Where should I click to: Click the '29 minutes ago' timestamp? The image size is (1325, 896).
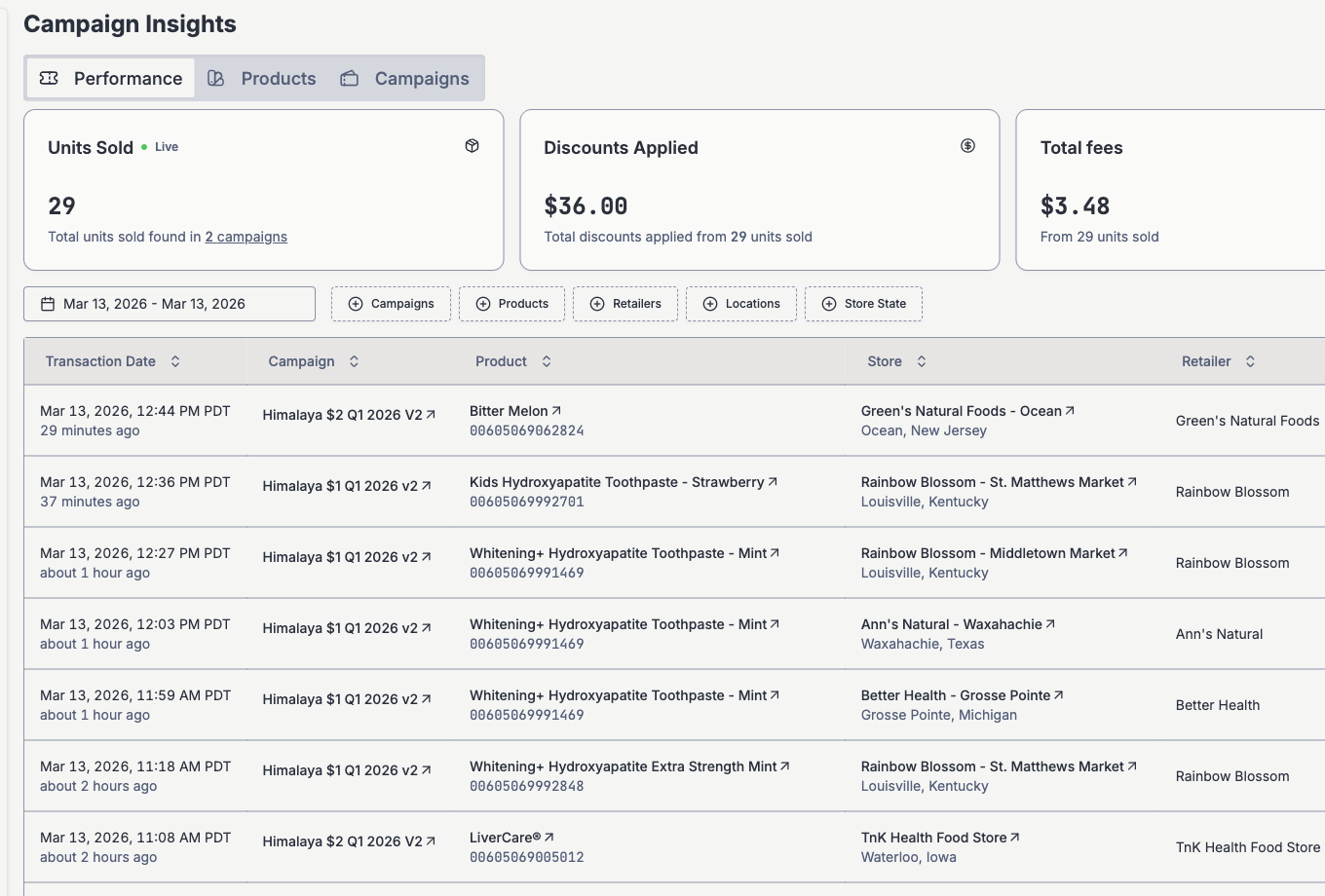[x=90, y=430]
